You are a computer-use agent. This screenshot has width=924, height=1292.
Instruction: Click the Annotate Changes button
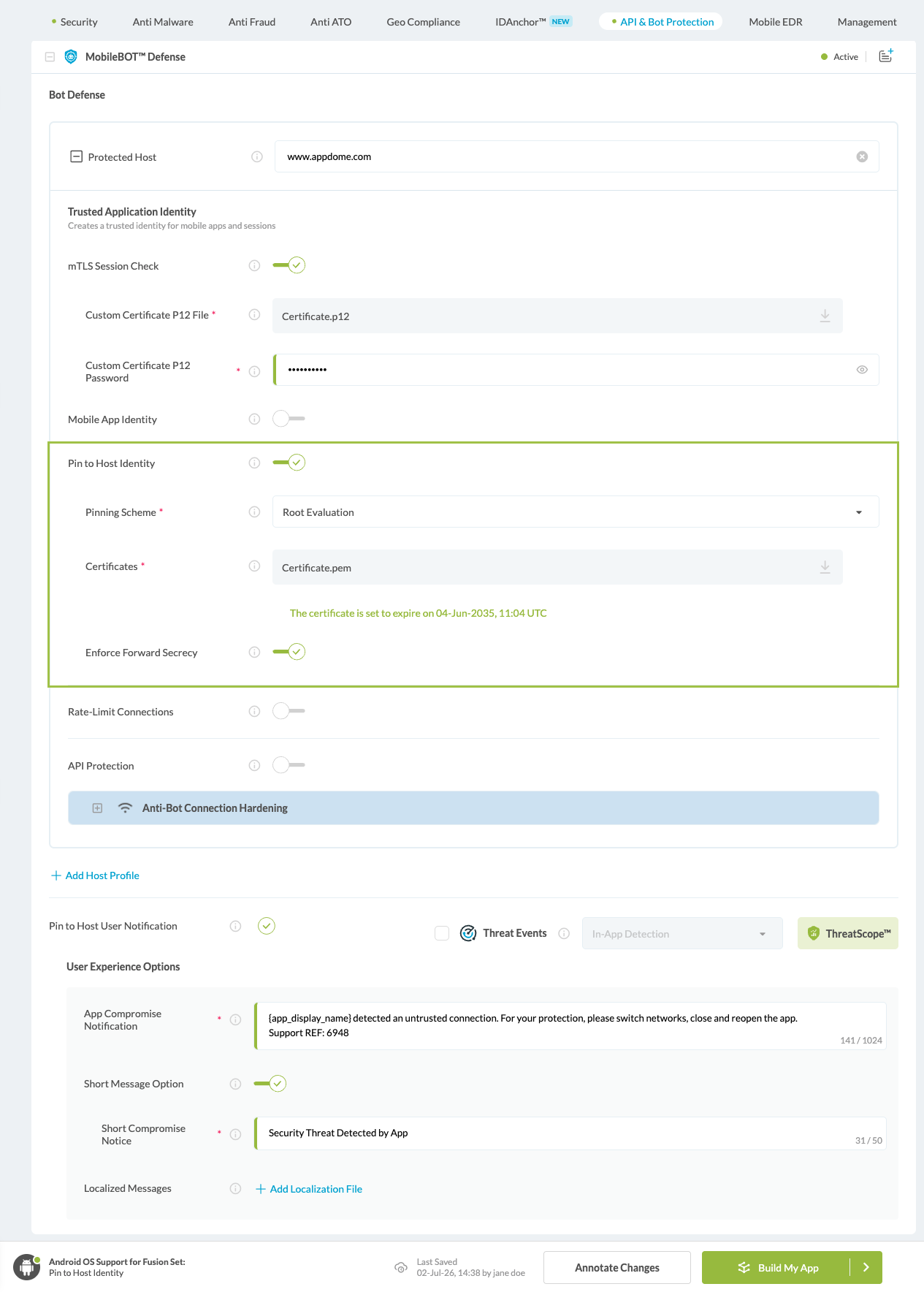tap(617, 1268)
